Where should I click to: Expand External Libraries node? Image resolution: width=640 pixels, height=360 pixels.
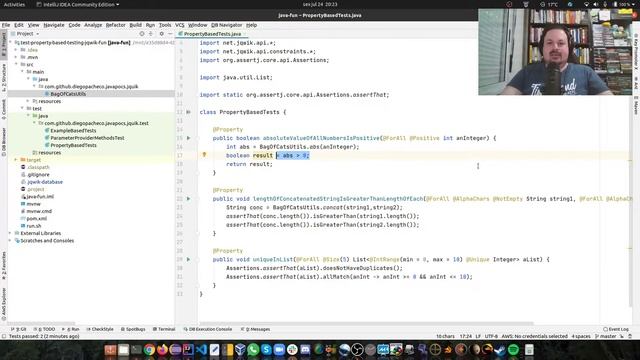(11, 233)
